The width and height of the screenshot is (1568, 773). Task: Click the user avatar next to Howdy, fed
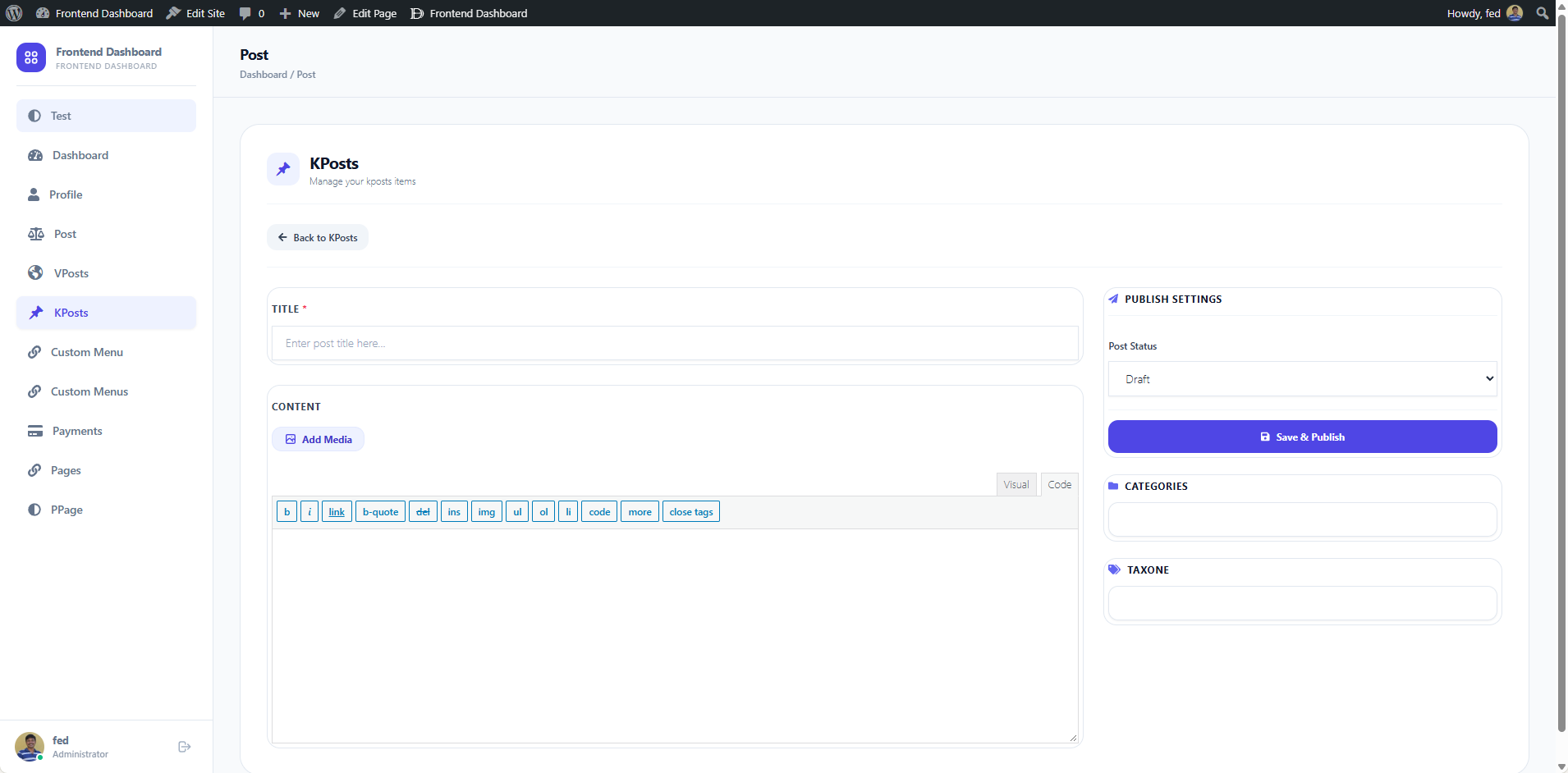[1515, 13]
